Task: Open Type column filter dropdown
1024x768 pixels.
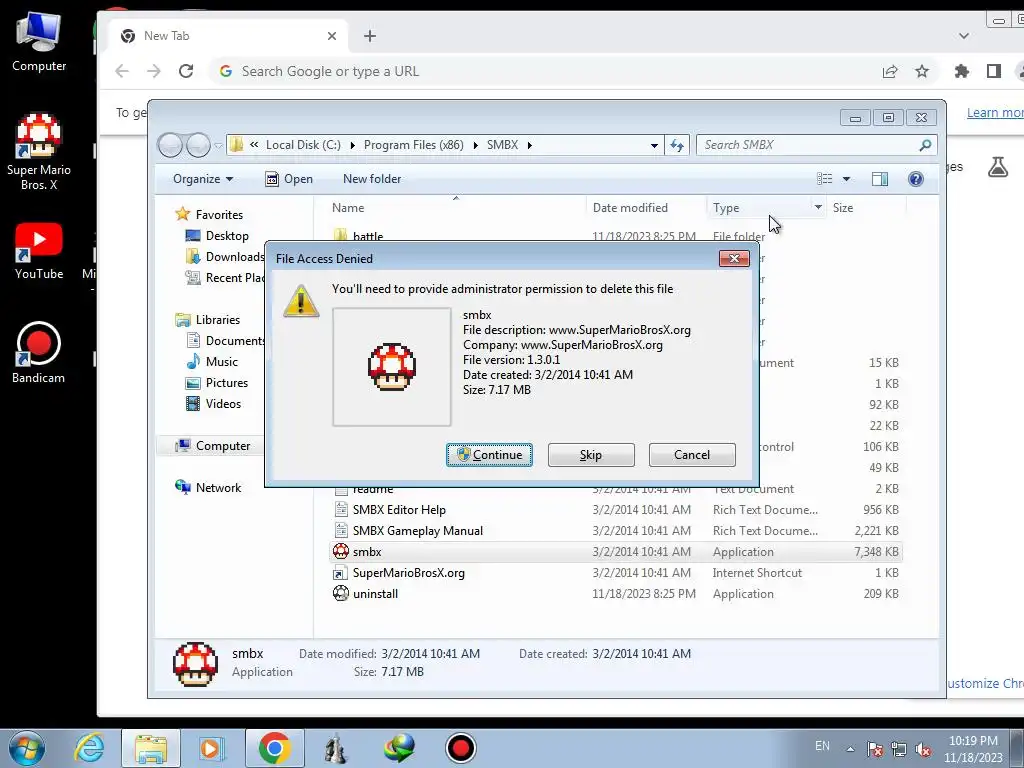Action: pyautogui.click(x=818, y=208)
